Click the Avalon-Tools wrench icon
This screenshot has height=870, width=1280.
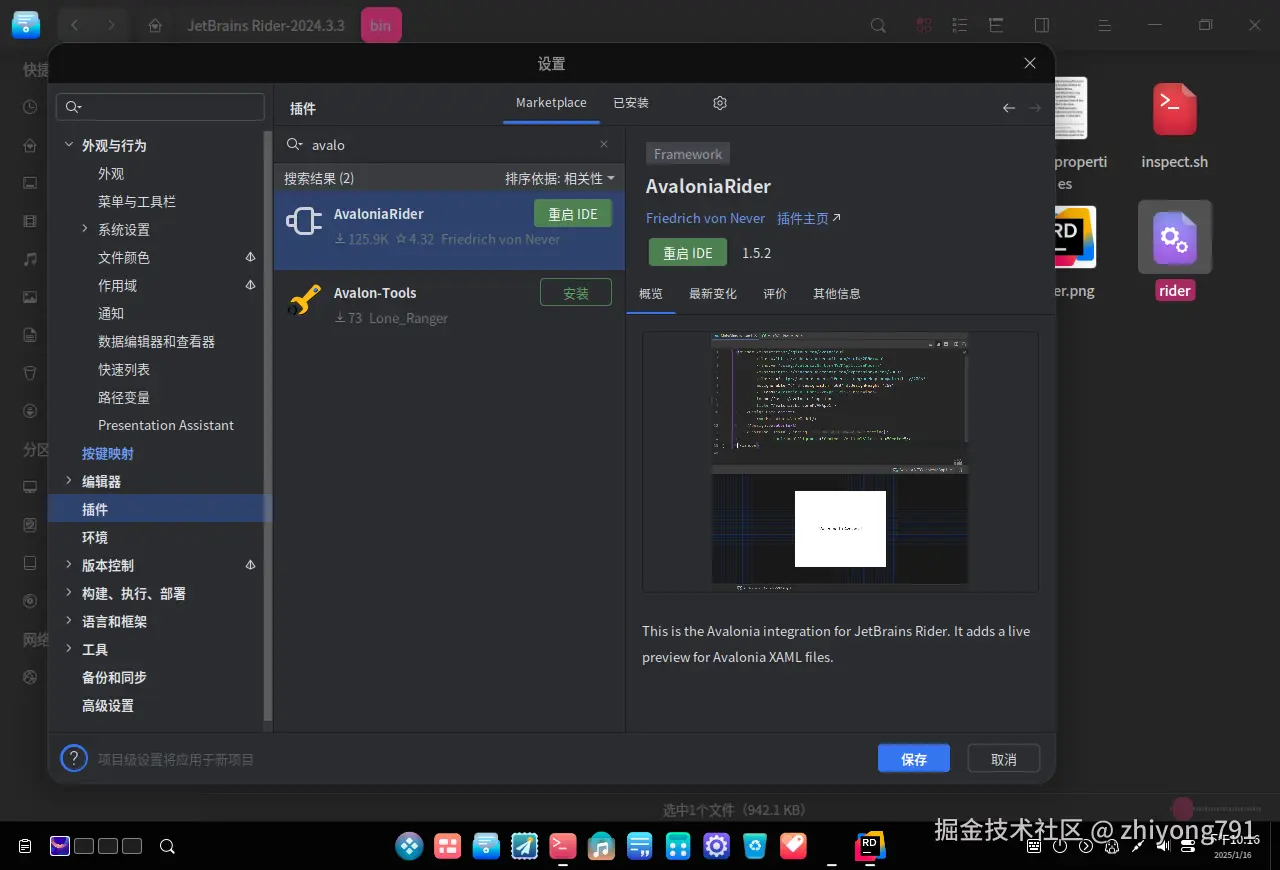click(x=304, y=300)
